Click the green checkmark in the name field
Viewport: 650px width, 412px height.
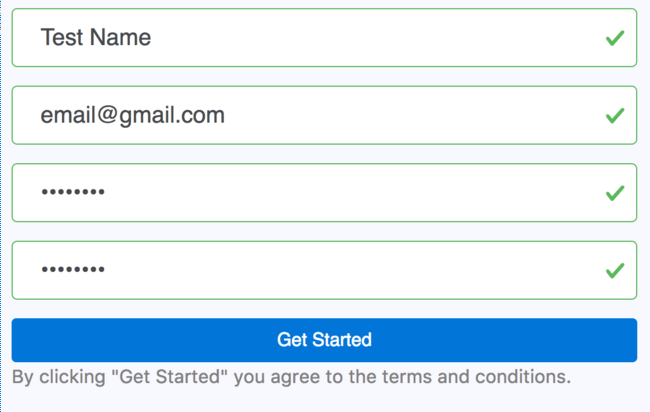click(615, 38)
